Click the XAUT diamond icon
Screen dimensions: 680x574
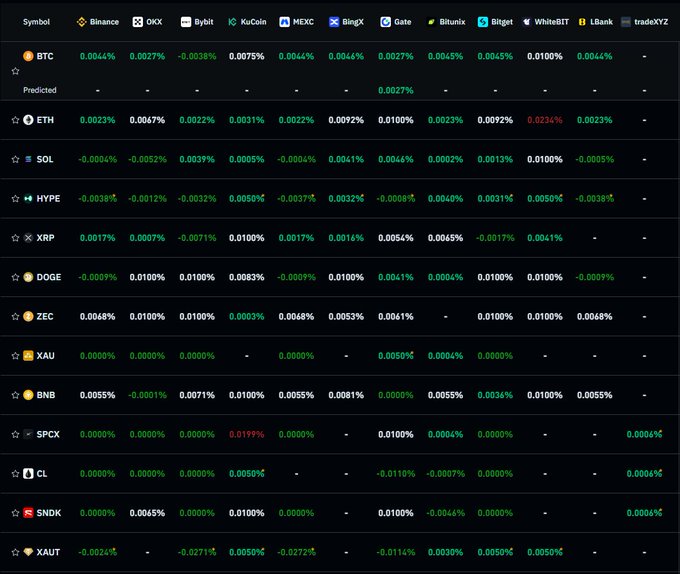click(28, 552)
